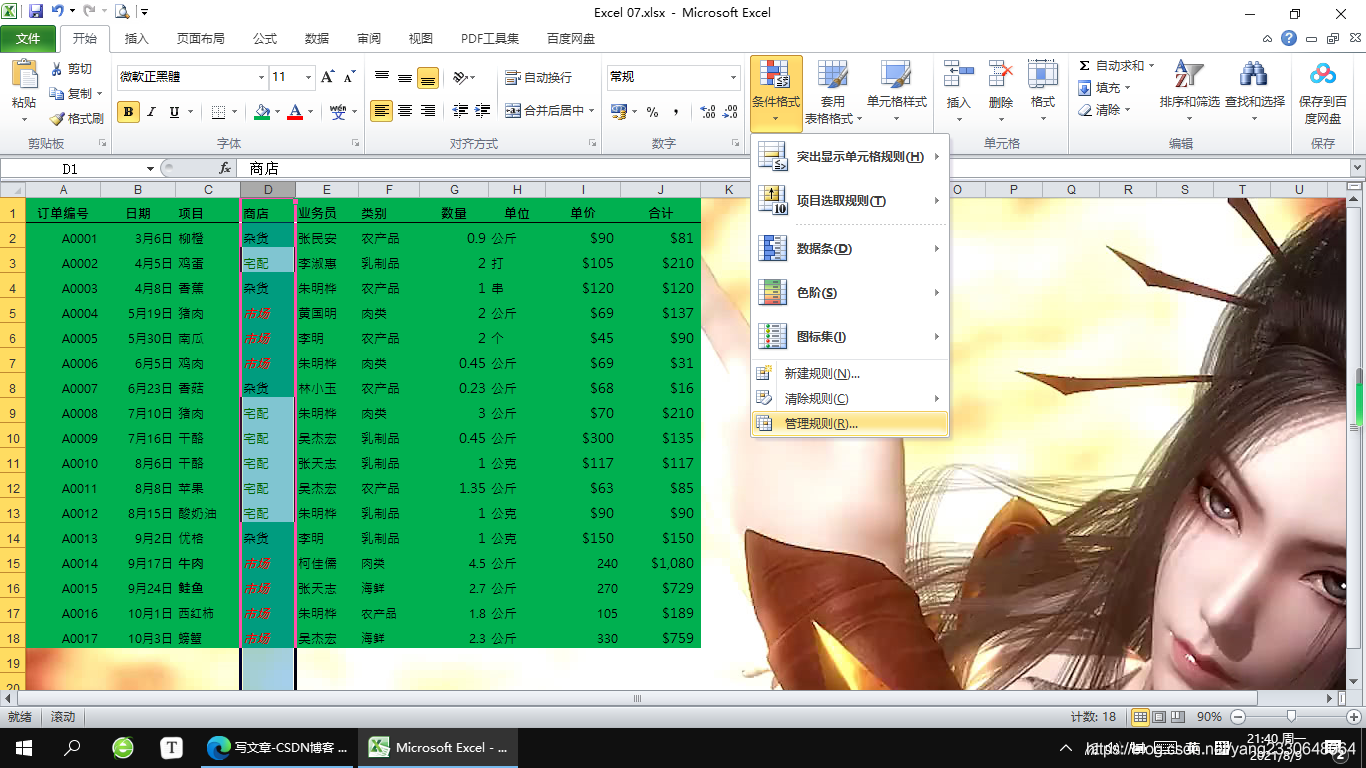Increase font size with large A

(329, 77)
